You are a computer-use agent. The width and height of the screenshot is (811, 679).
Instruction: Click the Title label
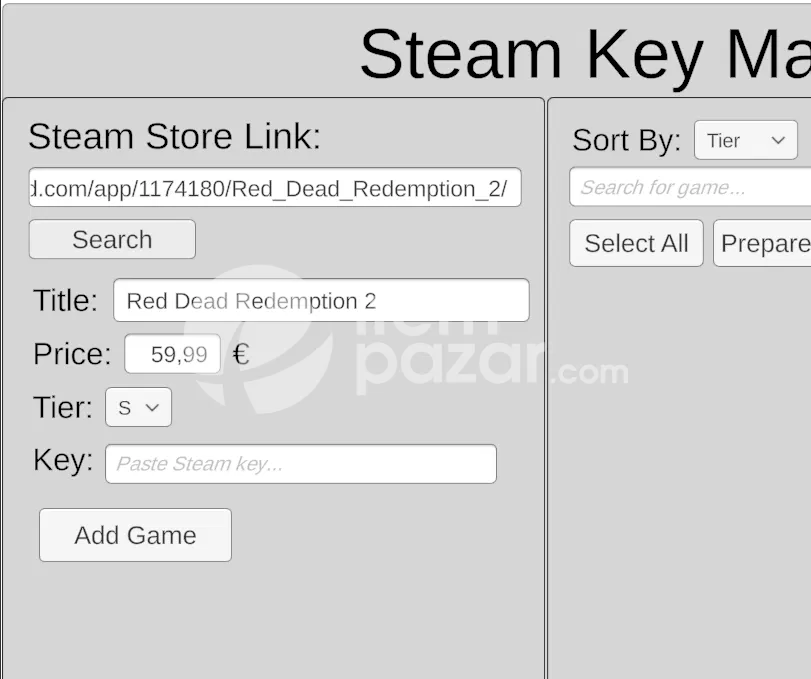[x=65, y=300]
